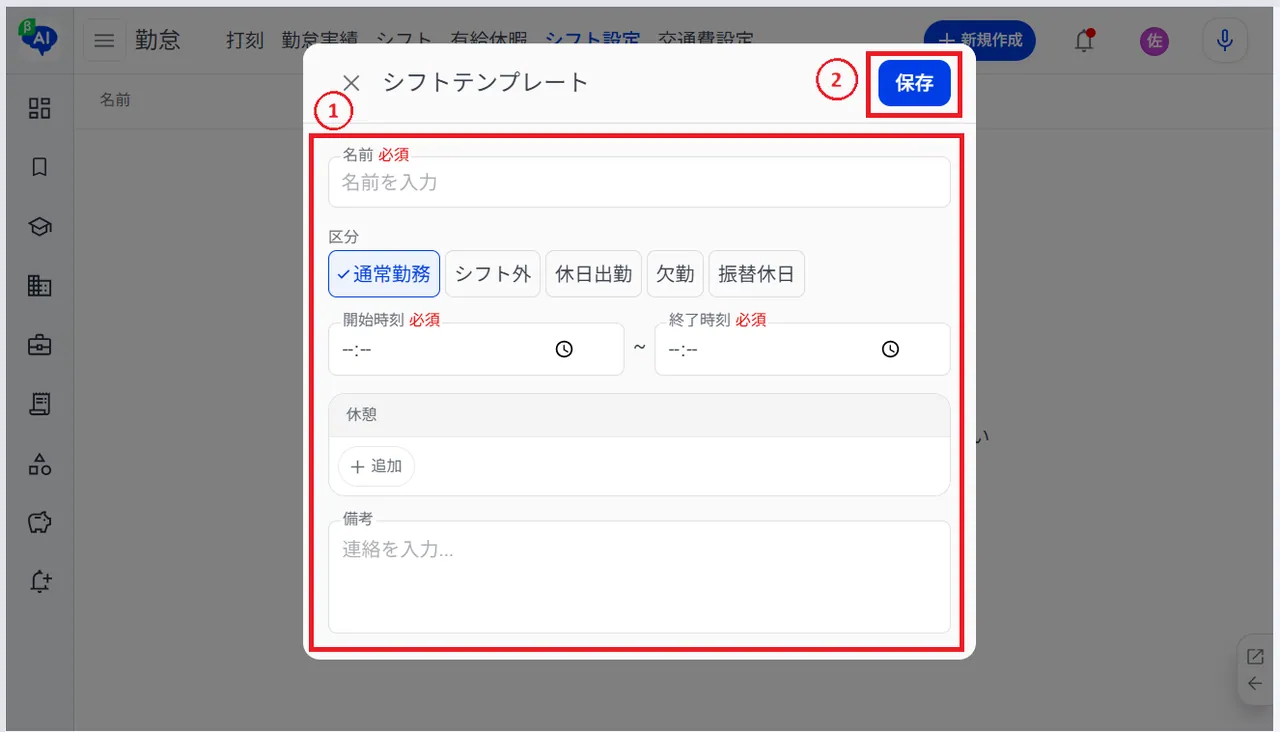Switch to 打刻 tab

[245, 40]
